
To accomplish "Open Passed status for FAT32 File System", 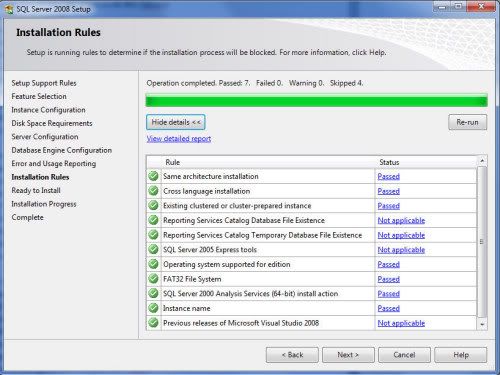I will tap(388, 279).
